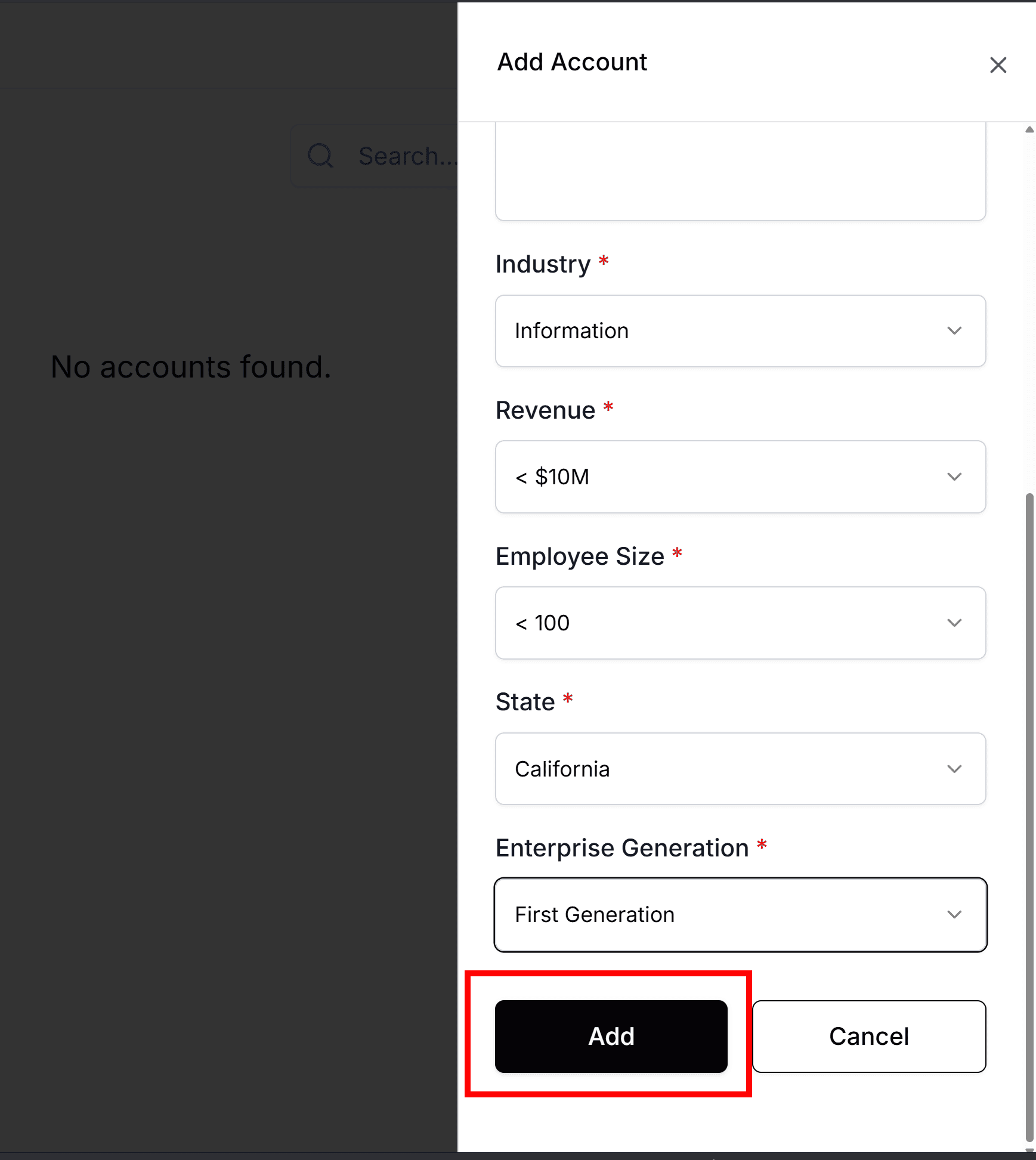Screen dimensions: 1036x1160
Task: Open the First Generation dropdown
Action: click(x=740, y=914)
